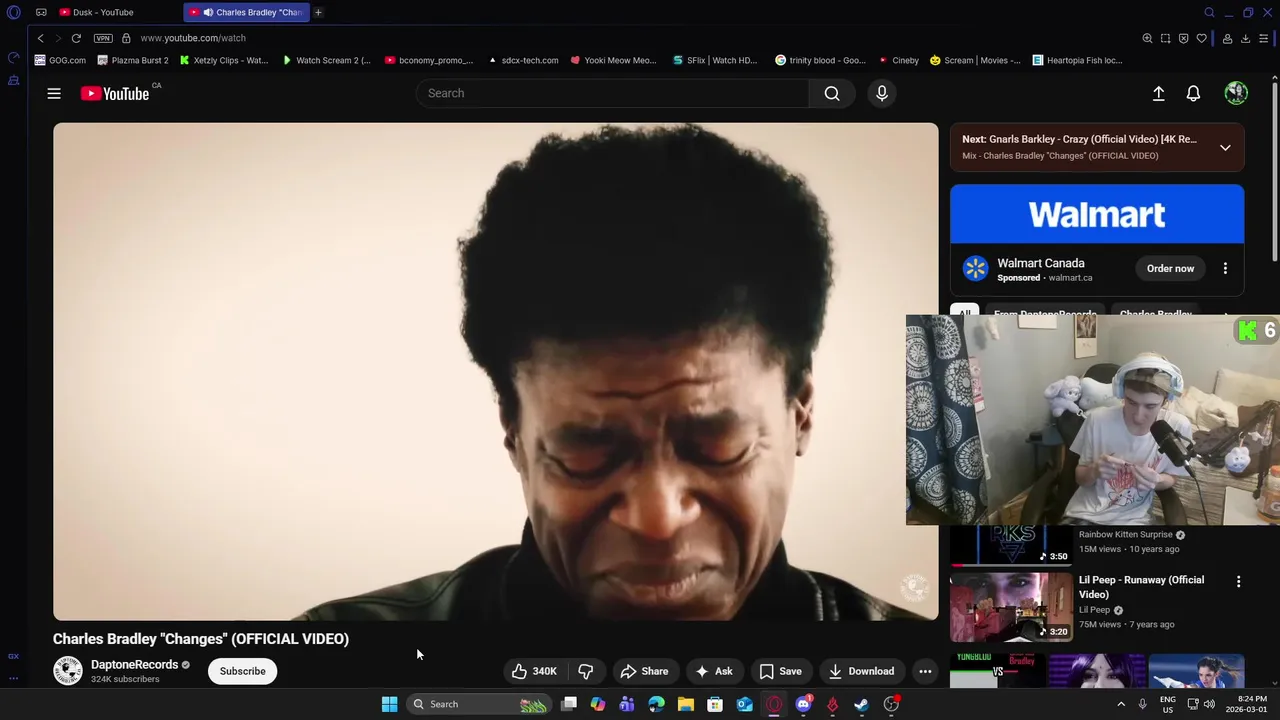Switch to the Dusk - YouTube tab
This screenshot has height=720, width=1280.
(102, 12)
